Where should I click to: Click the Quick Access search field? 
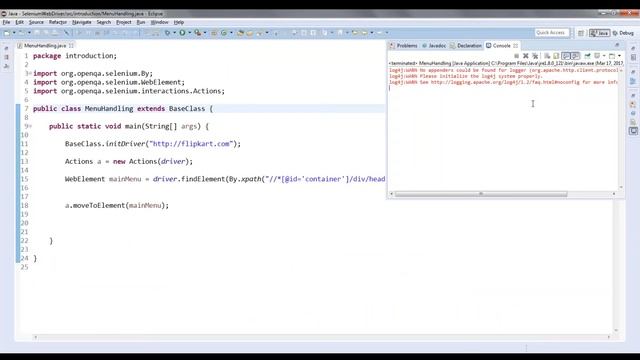tap(551, 33)
